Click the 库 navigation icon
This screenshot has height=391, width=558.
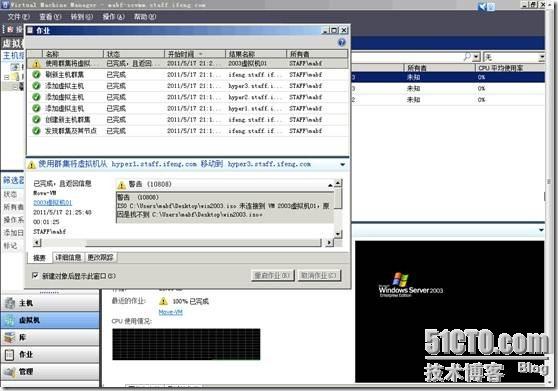pos(10,337)
